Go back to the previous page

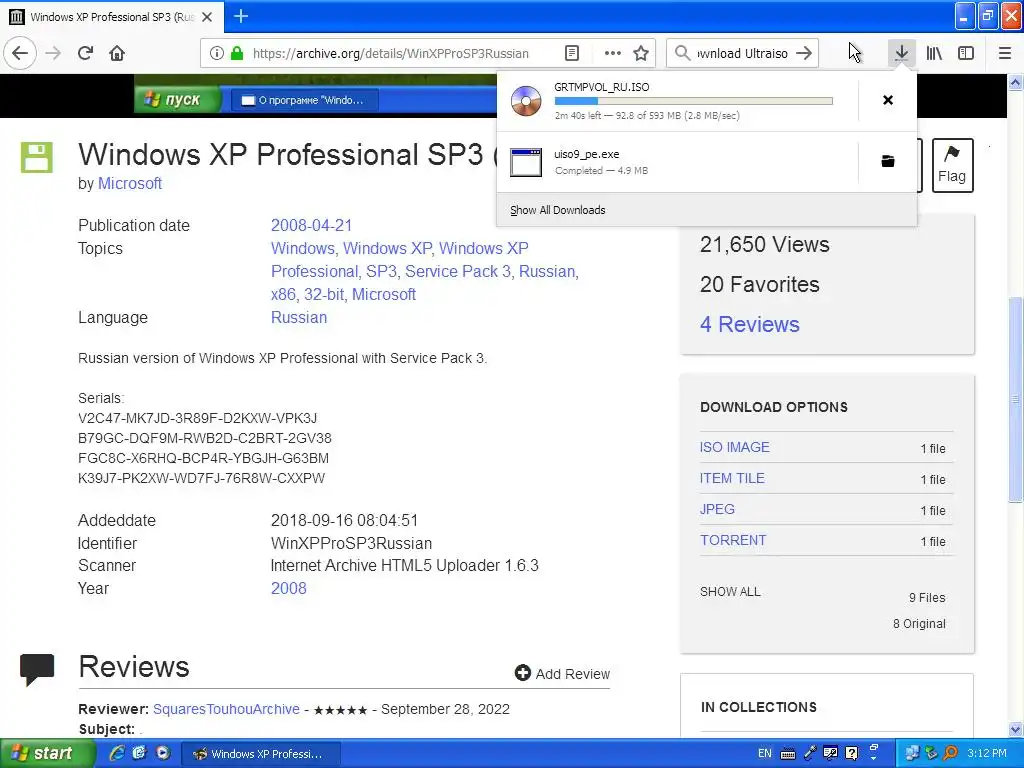[20, 53]
